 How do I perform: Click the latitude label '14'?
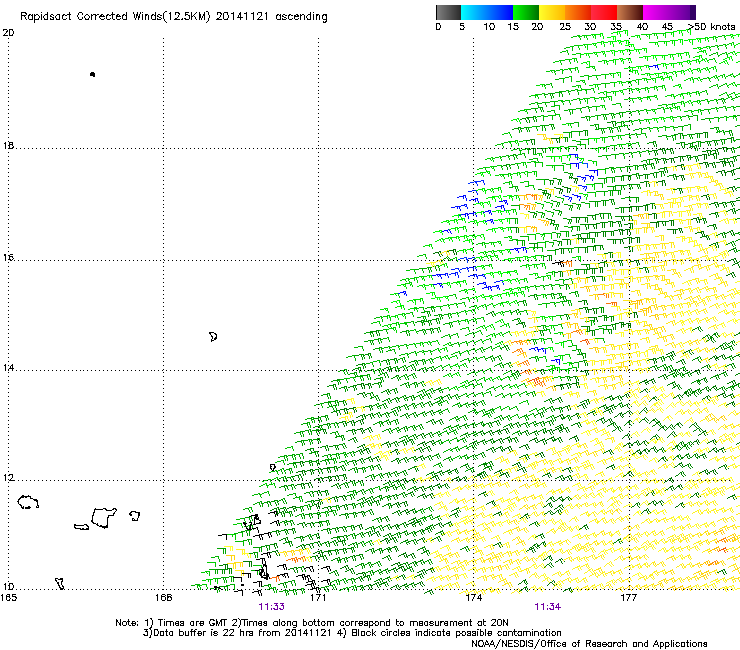click(8, 367)
